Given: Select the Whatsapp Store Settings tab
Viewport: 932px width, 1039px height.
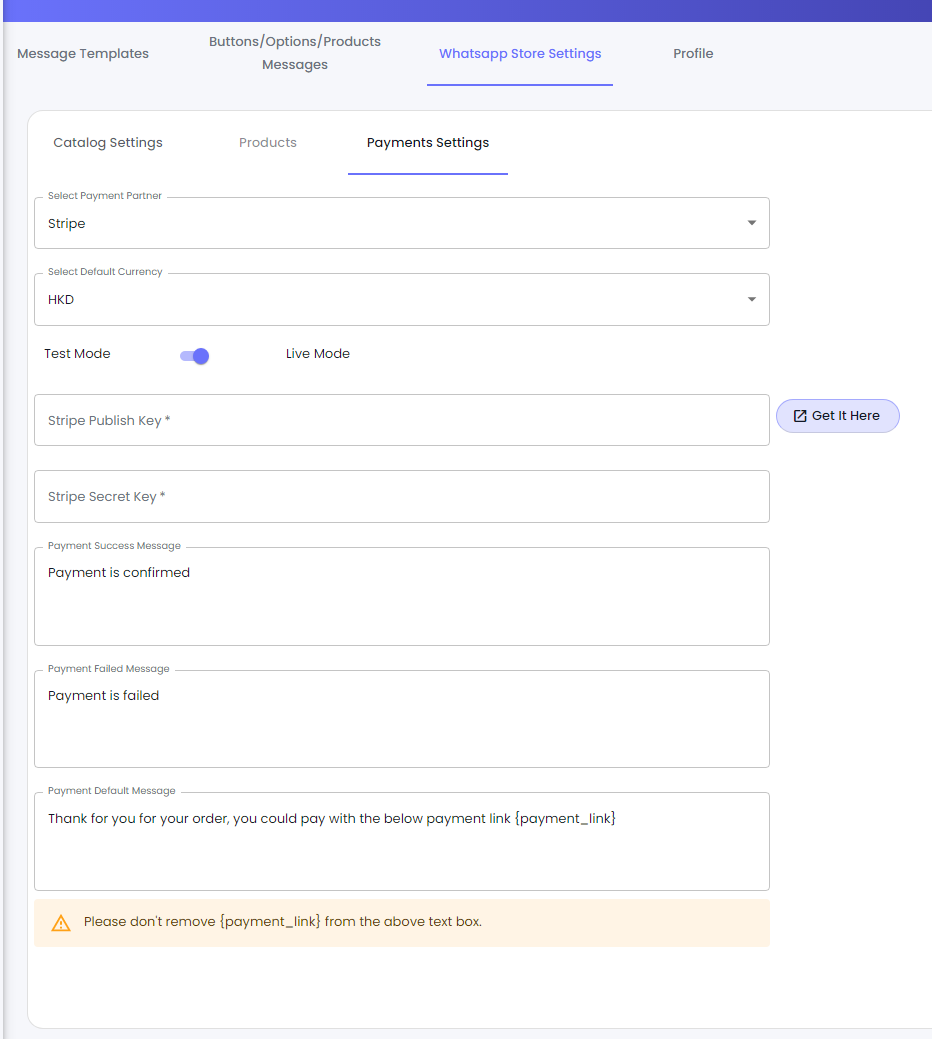Looking at the screenshot, I should [x=520, y=54].
